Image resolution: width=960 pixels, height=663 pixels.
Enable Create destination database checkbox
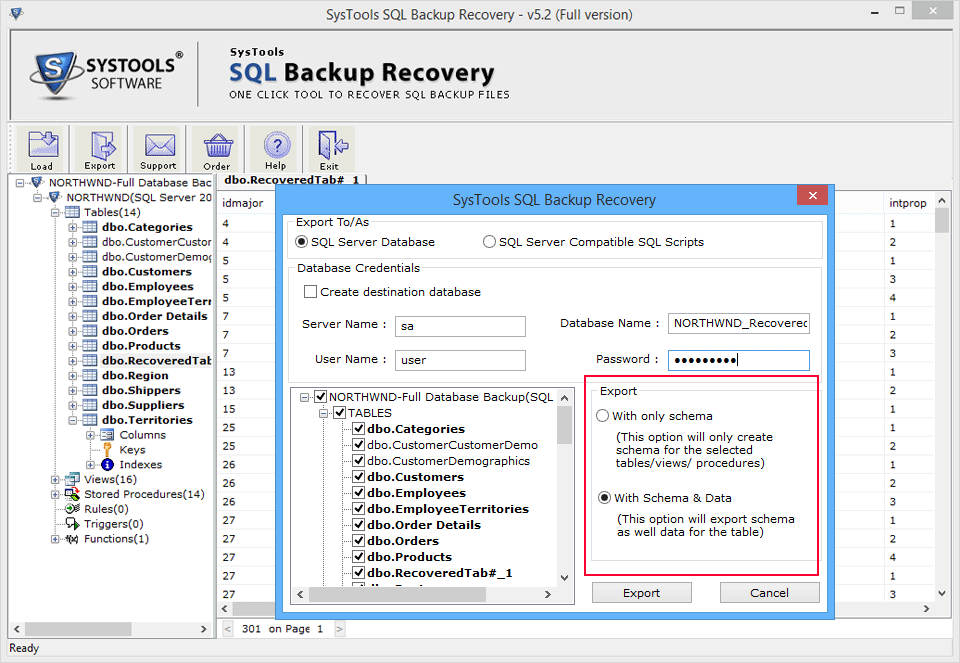[x=310, y=292]
